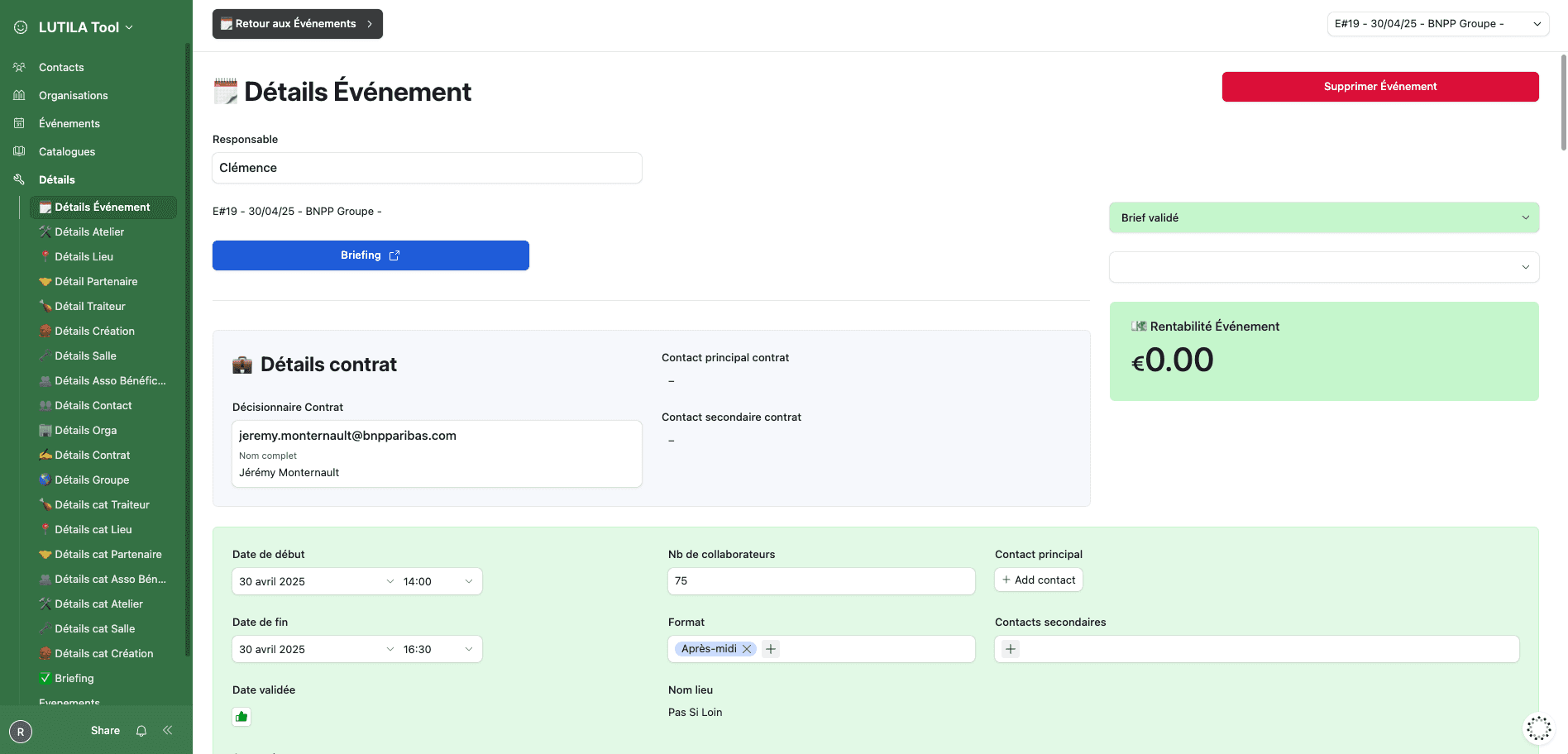Click Supprimer Événement button
The image size is (1568, 754).
click(1380, 87)
